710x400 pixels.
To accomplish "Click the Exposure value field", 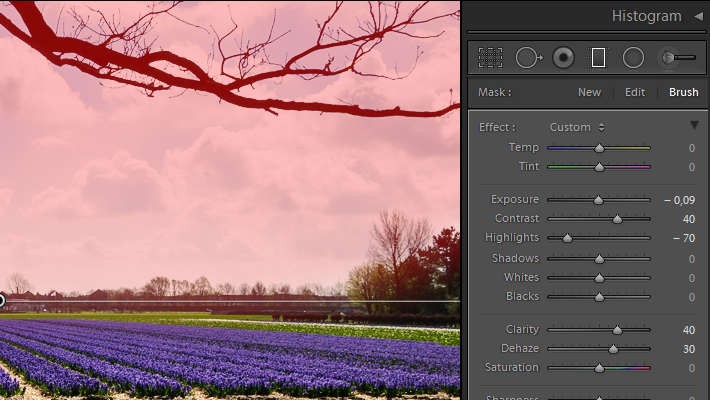I will click(x=680, y=200).
